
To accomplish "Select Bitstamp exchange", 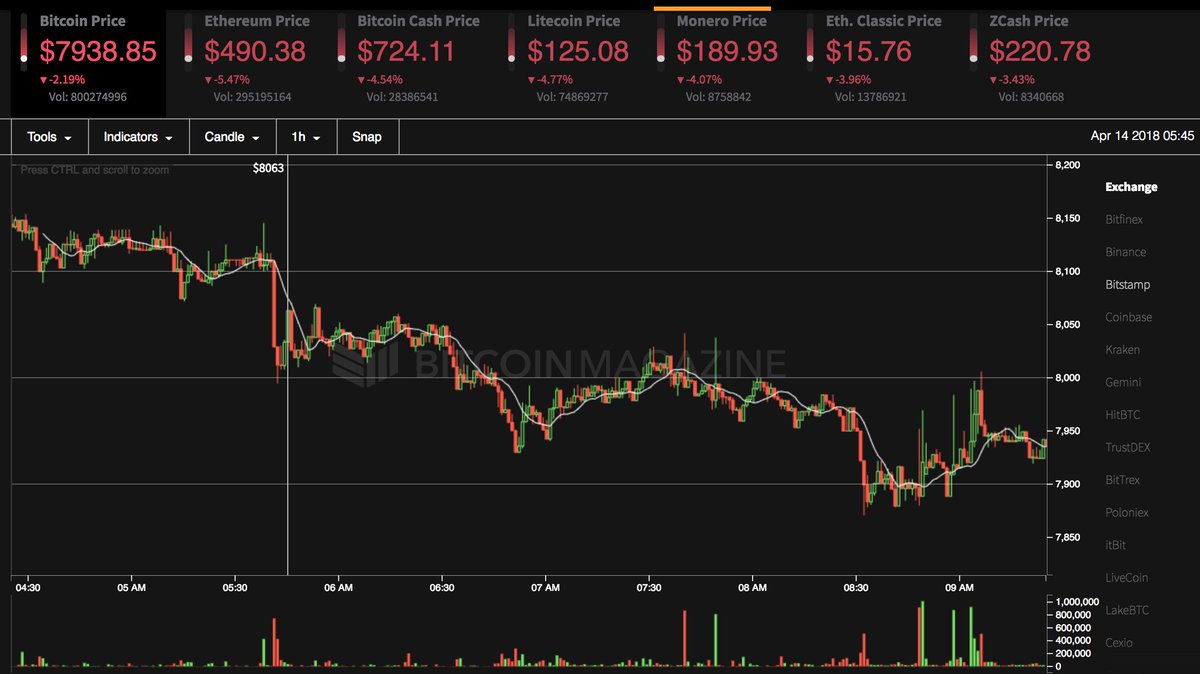I will 1128,285.
